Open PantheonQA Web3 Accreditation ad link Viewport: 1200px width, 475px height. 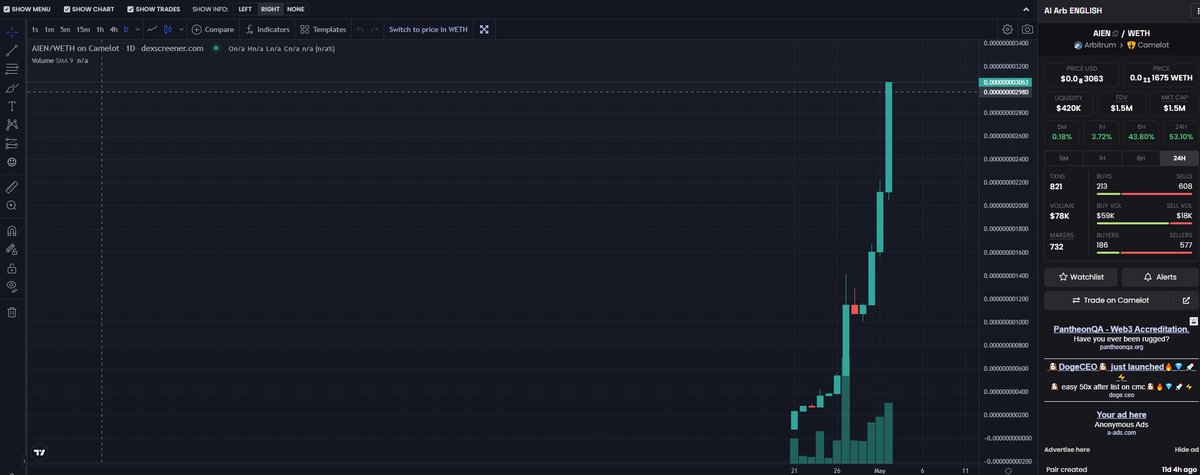pyautogui.click(x=1121, y=329)
